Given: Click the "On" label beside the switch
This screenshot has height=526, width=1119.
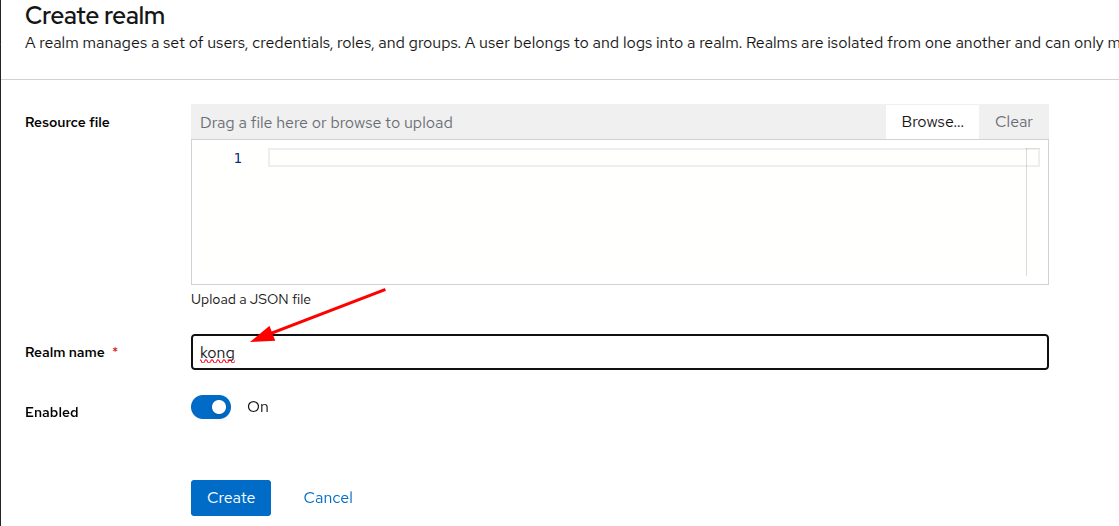Looking at the screenshot, I should point(258,407).
